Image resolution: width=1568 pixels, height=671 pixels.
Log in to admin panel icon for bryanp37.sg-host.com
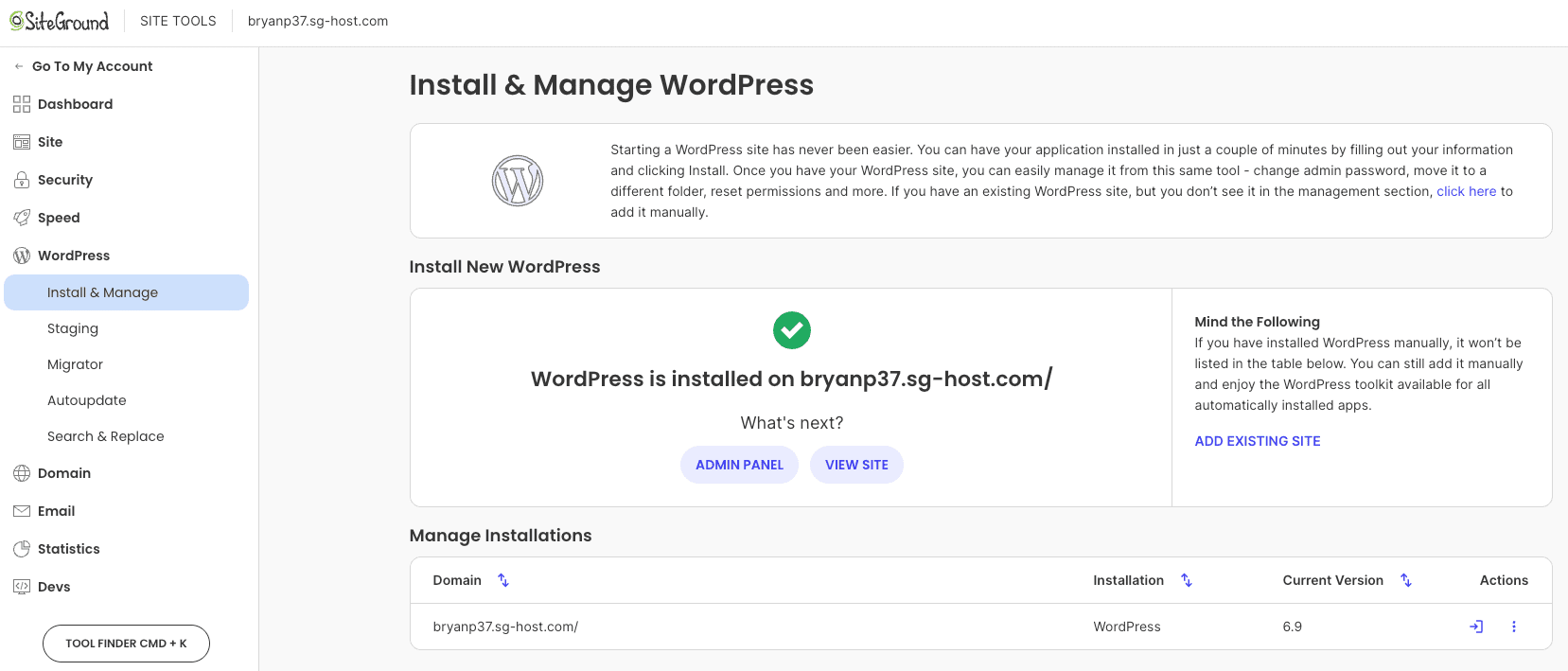click(1476, 627)
